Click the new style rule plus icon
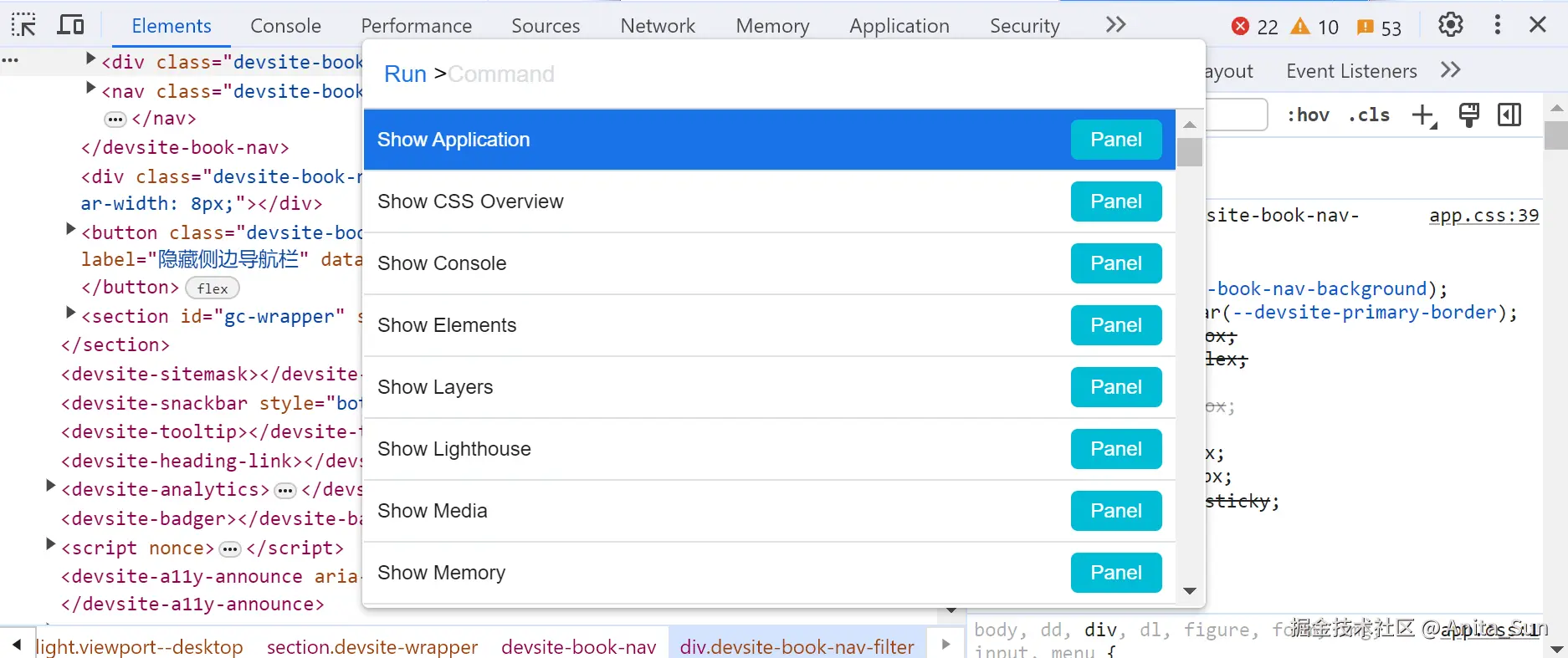Image resolution: width=1568 pixels, height=658 pixels. (x=1424, y=115)
